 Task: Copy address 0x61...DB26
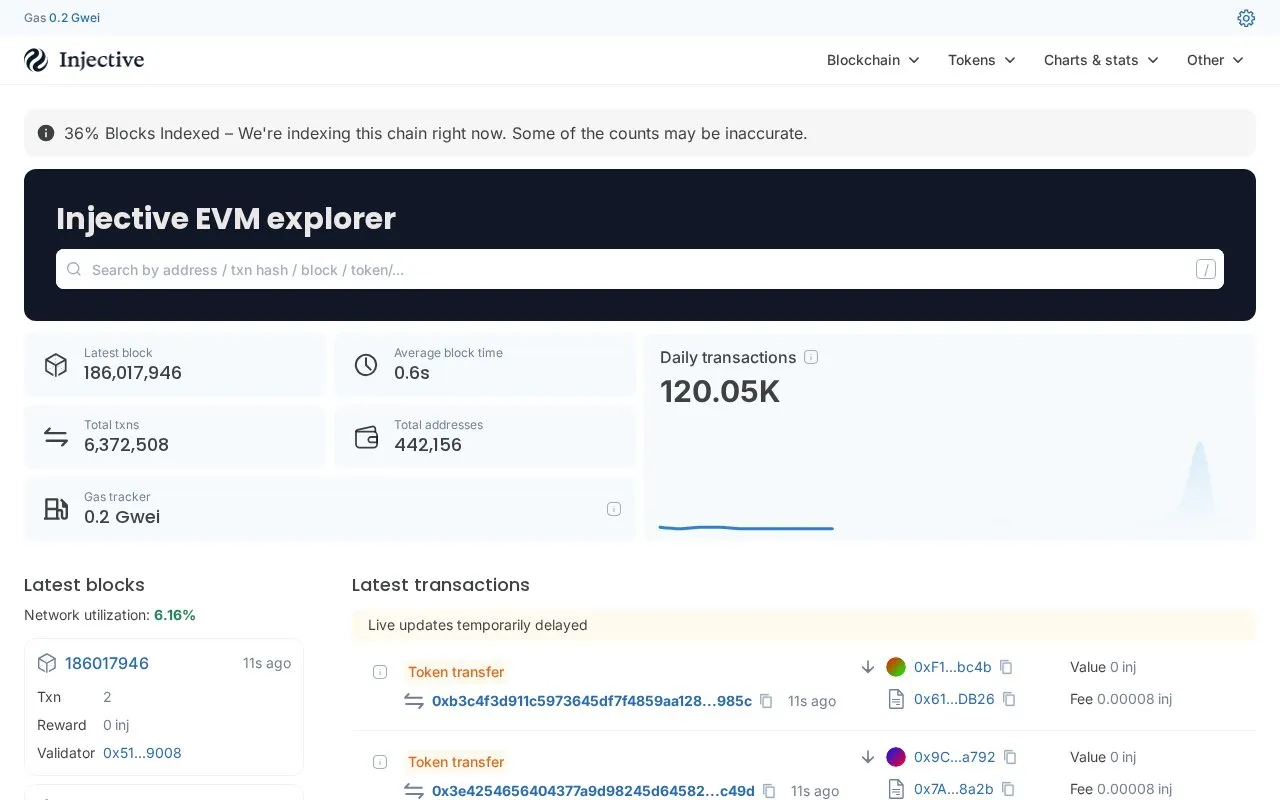click(x=1009, y=699)
